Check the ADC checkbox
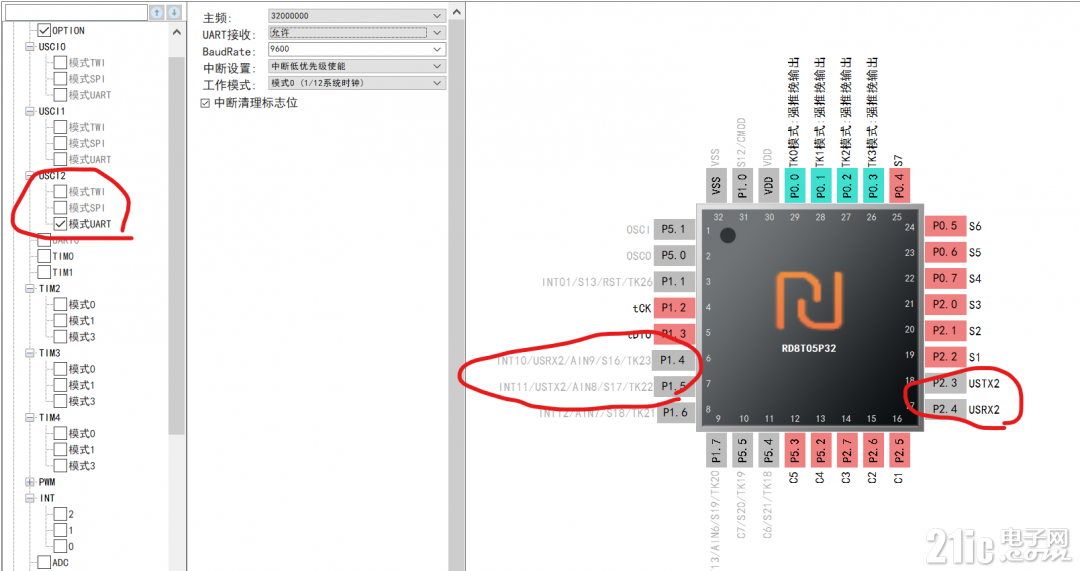The width and height of the screenshot is (1080, 571). pyautogui.click(x=44, y=563)
